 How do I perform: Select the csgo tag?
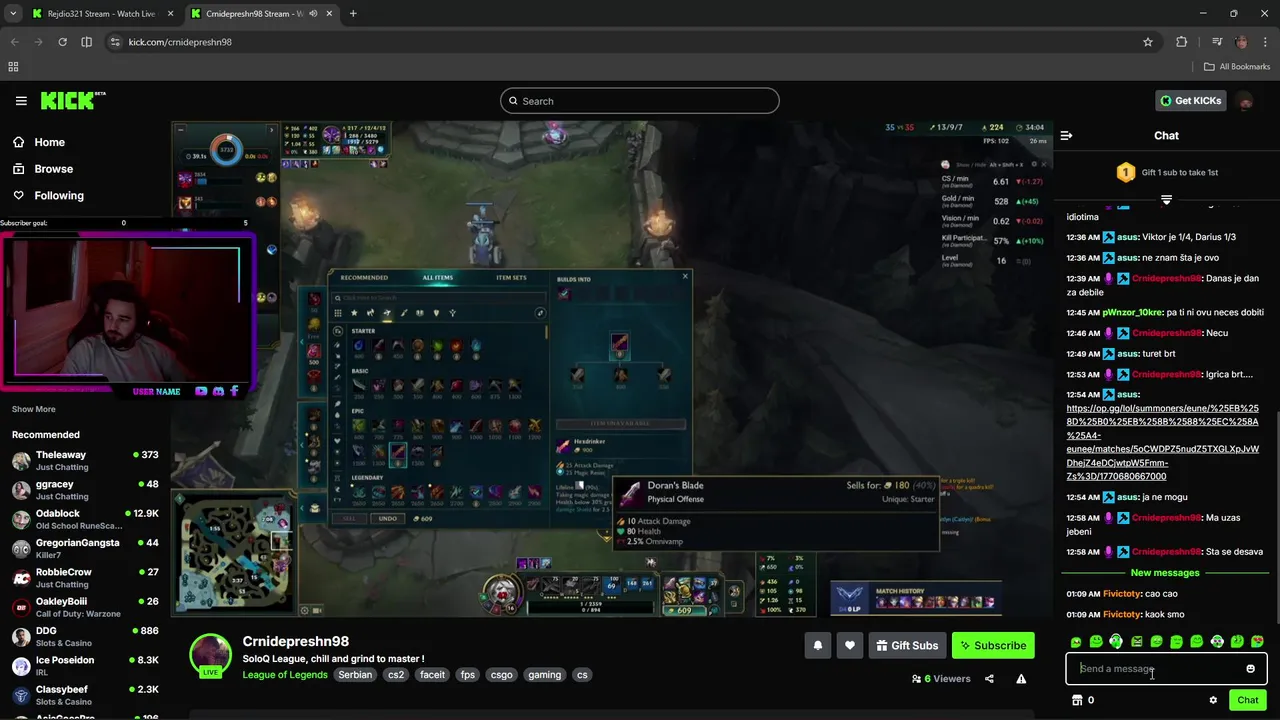(x=501, y=675)
